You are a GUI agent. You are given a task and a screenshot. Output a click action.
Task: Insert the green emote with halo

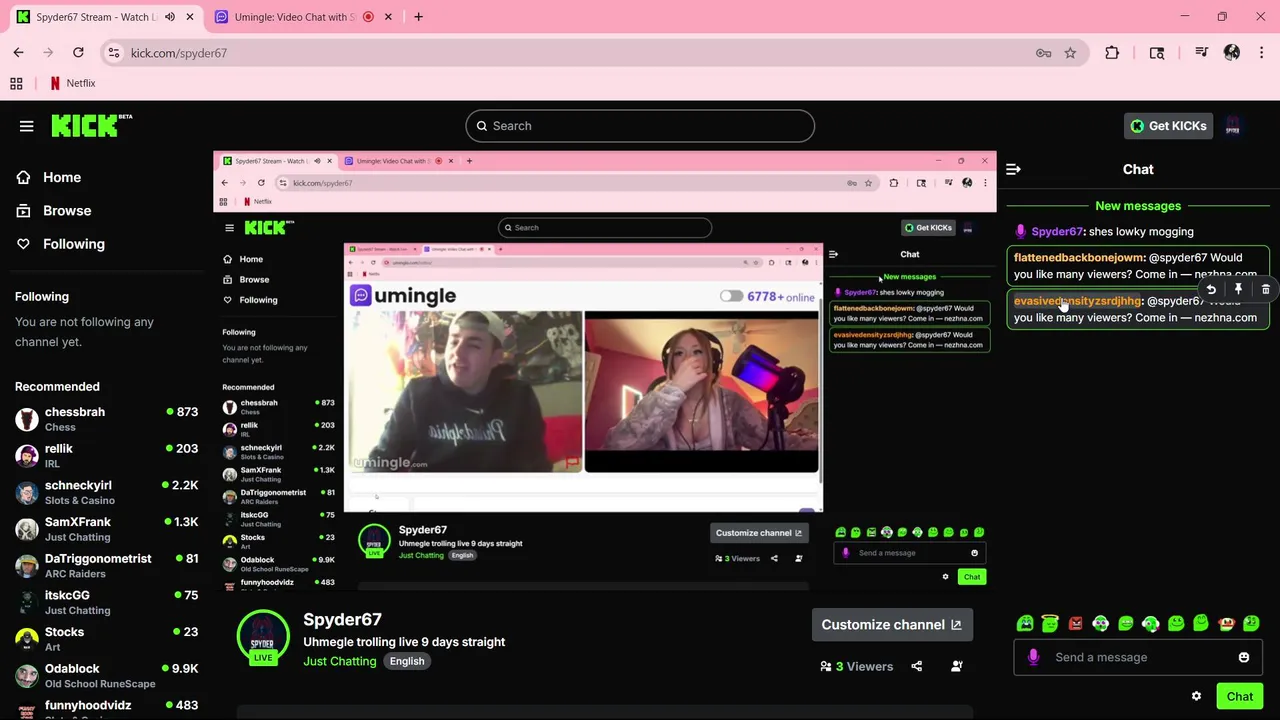coord(1050,623)
